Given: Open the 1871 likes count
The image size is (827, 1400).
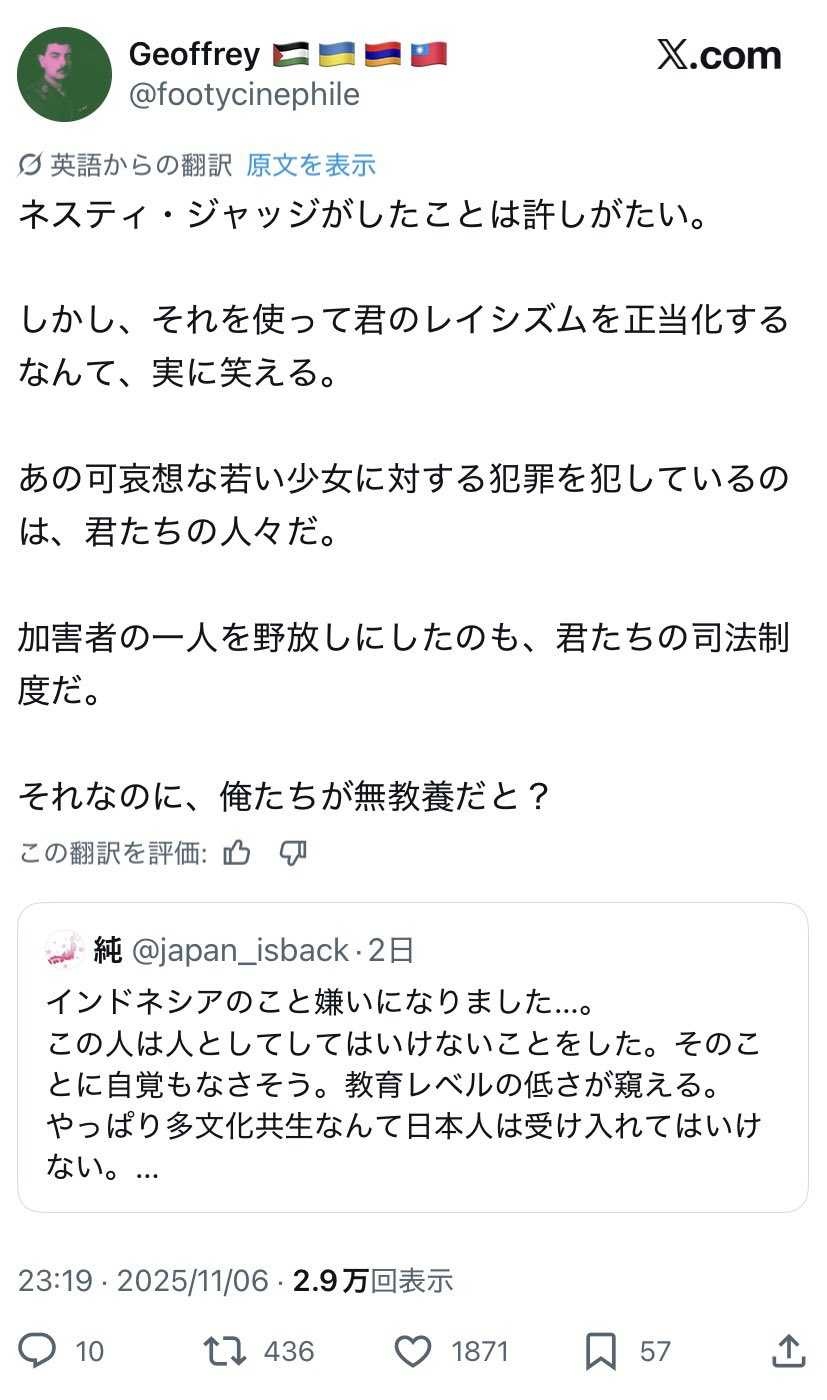Looking at the screenshot, I should click(480, 1352).
